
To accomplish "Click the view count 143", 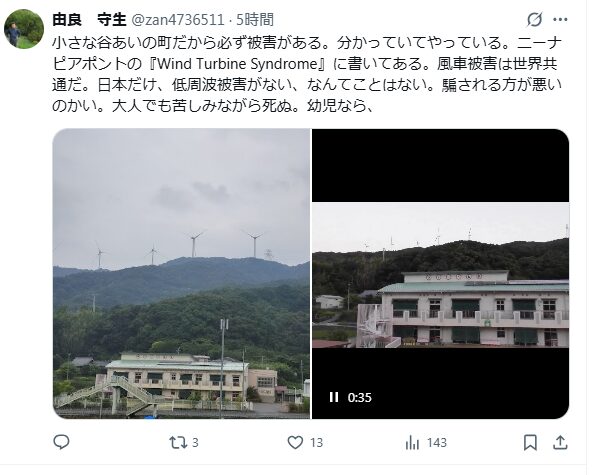I will 437,443.
